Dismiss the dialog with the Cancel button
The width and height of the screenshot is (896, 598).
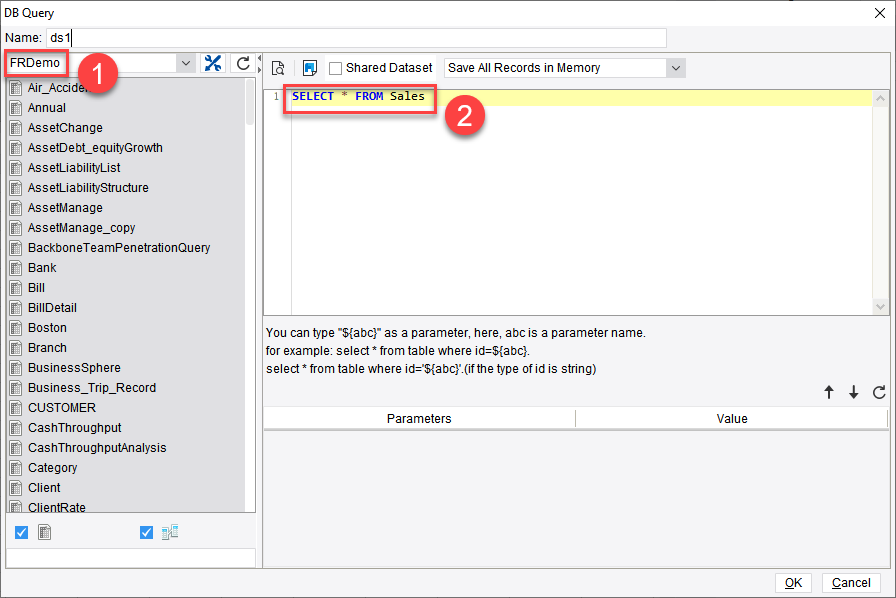tap(851, 583)
